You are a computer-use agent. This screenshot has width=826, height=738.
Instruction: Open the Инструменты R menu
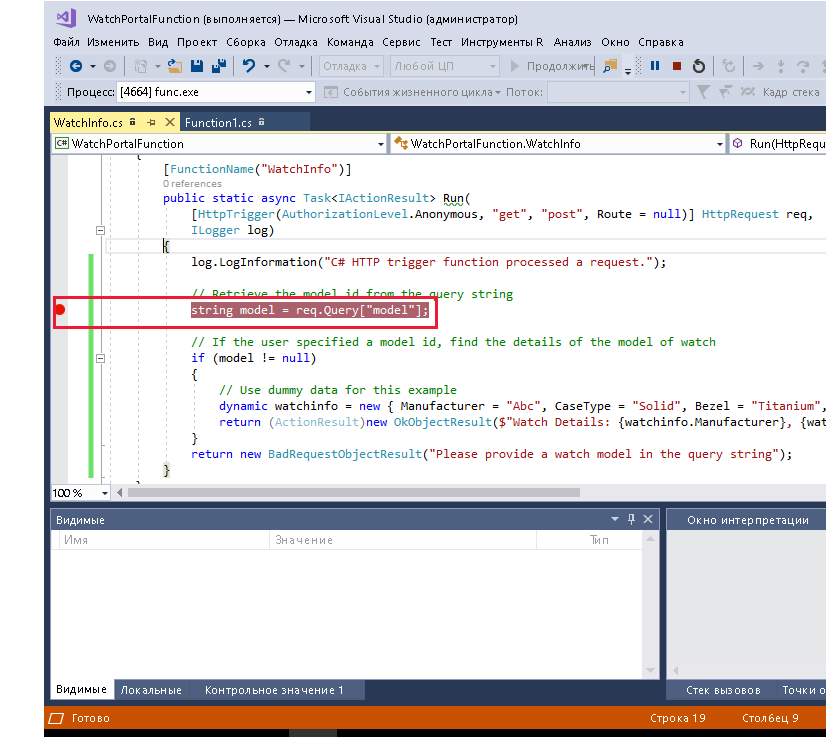pos(502,42)
